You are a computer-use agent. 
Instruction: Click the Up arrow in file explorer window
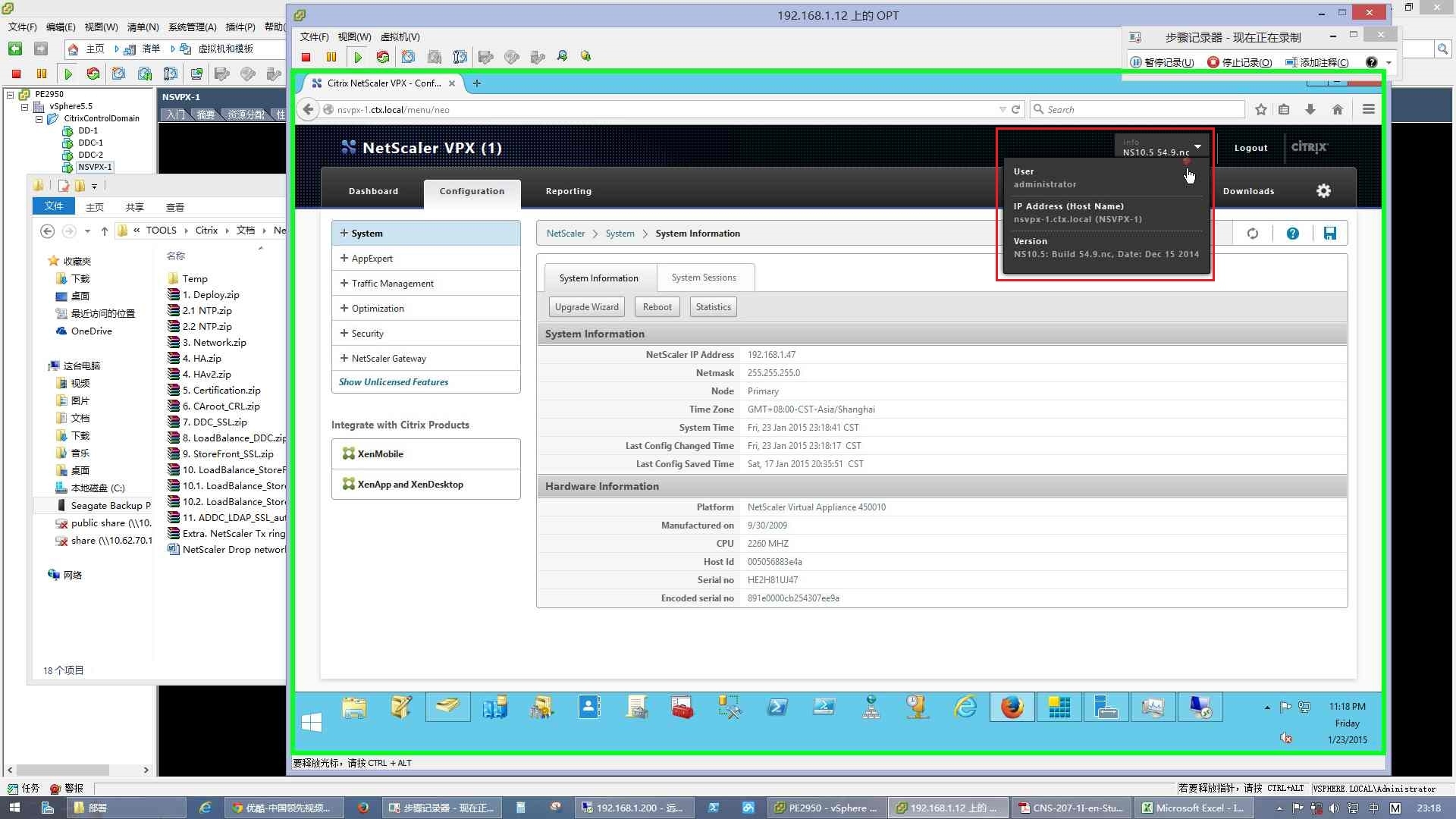105,231
